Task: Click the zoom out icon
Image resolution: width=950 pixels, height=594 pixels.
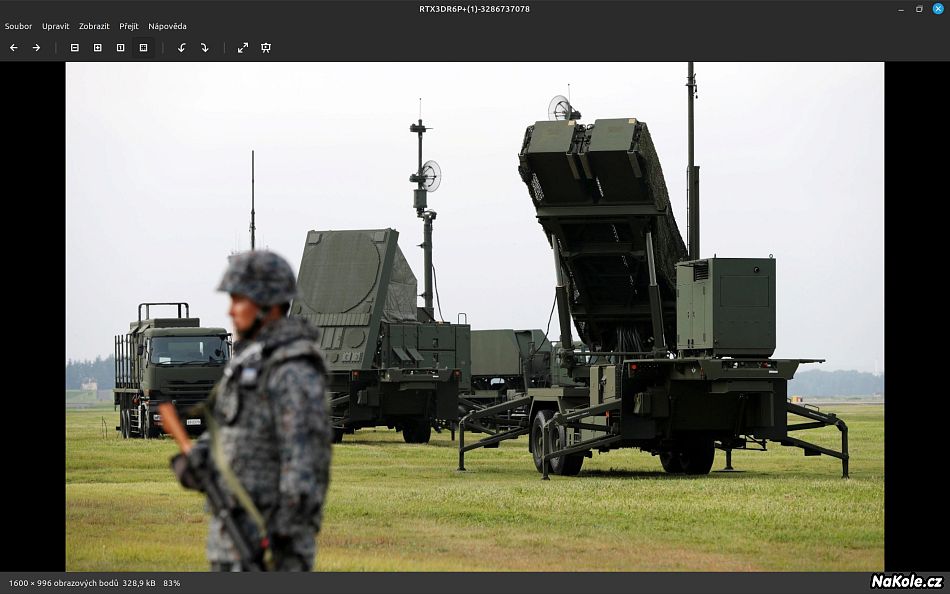Action: coord(74,47)
